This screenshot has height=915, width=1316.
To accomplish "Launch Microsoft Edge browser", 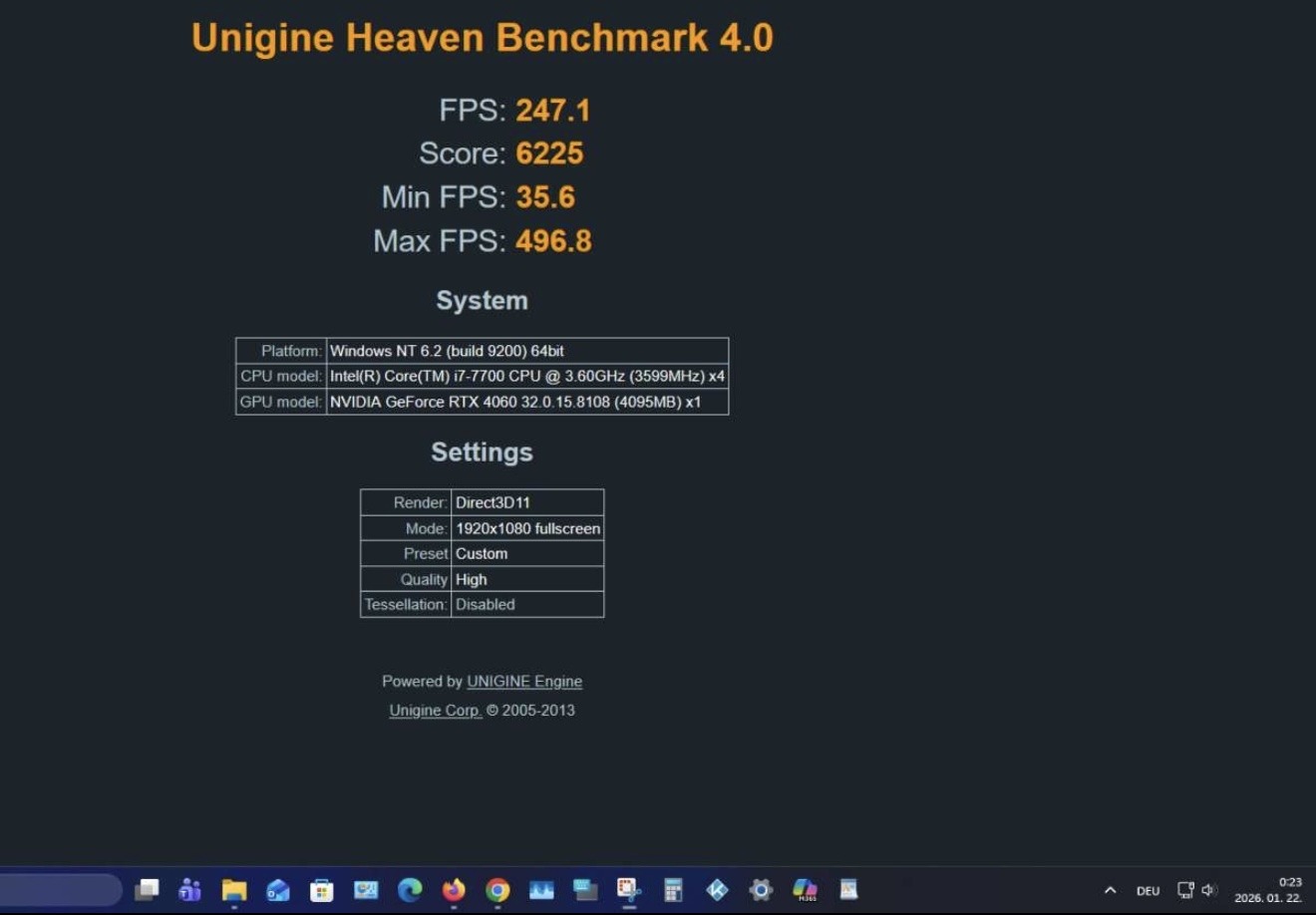I will 410,889.
